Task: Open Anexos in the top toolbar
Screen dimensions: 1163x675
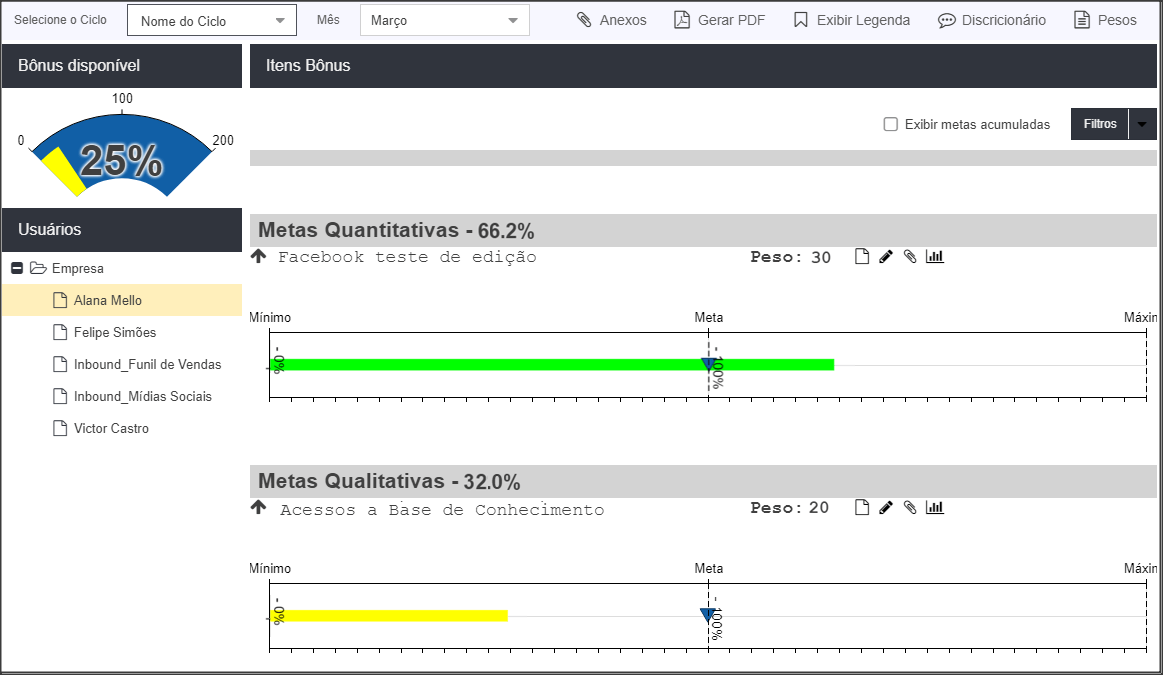Action: click(612, 20)
